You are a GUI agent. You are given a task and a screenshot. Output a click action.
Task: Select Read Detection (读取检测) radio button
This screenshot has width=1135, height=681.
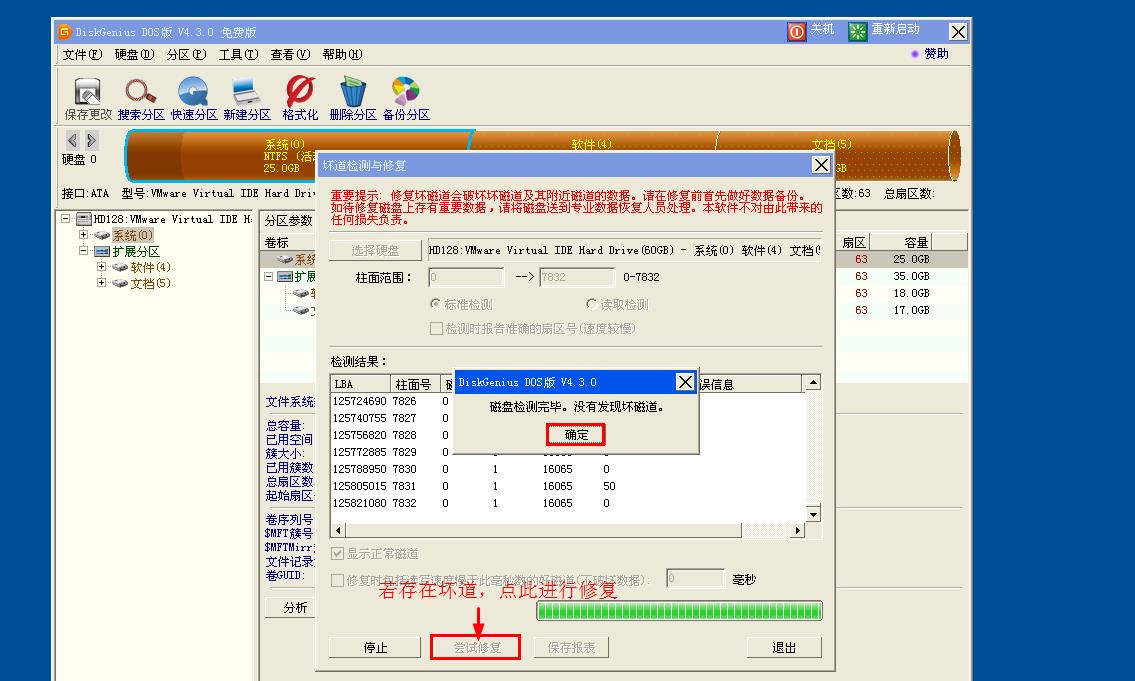coord(591,304)
